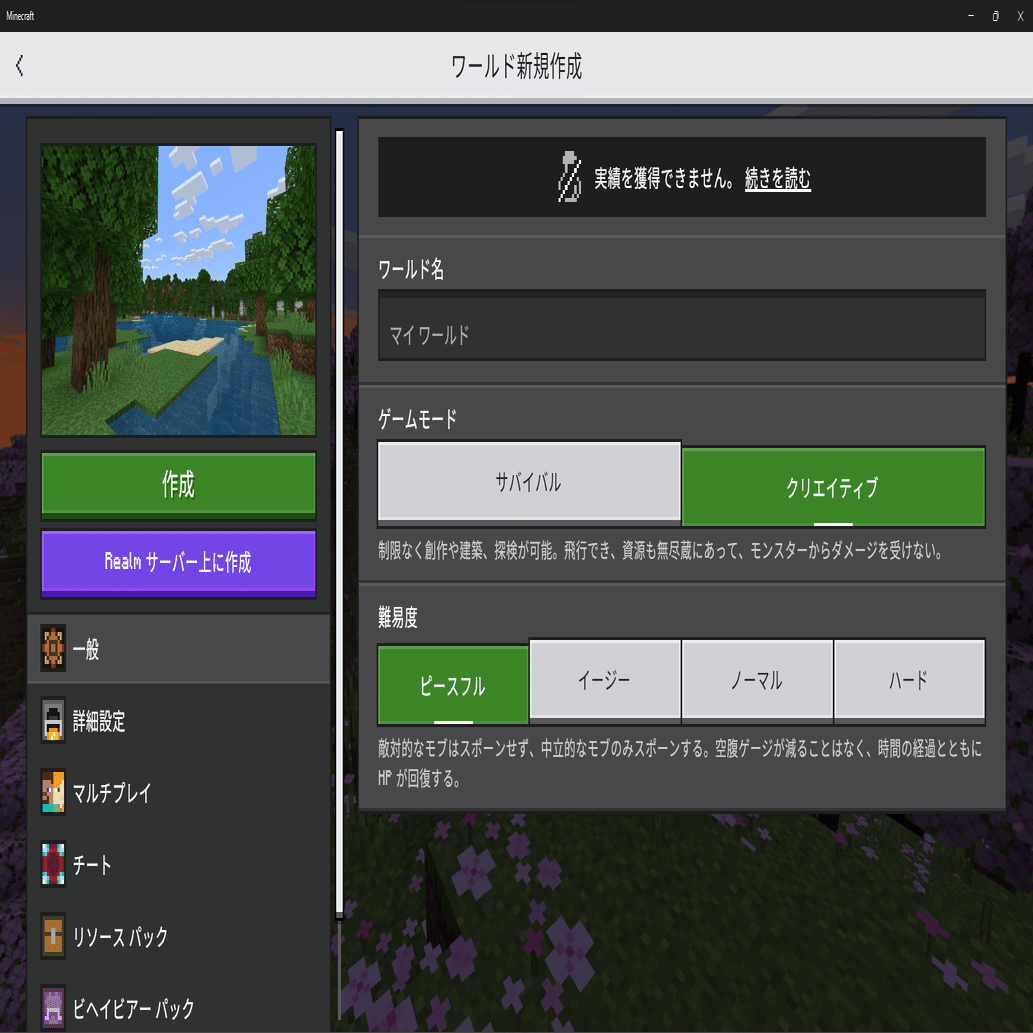
Task: Click the green 作成 button
Action: point(179,484)
